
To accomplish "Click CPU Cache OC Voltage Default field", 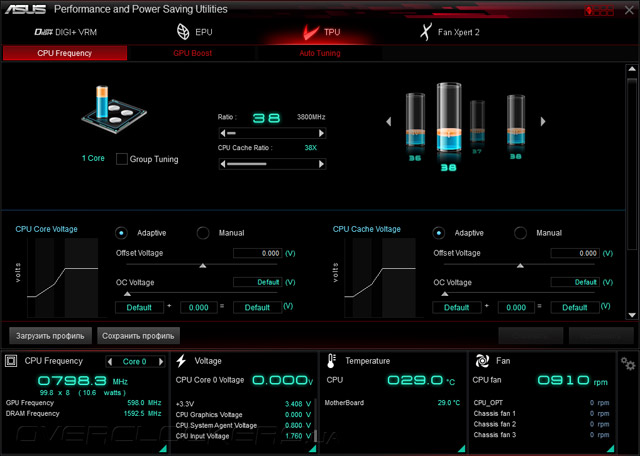I will [x=575, y=282].
